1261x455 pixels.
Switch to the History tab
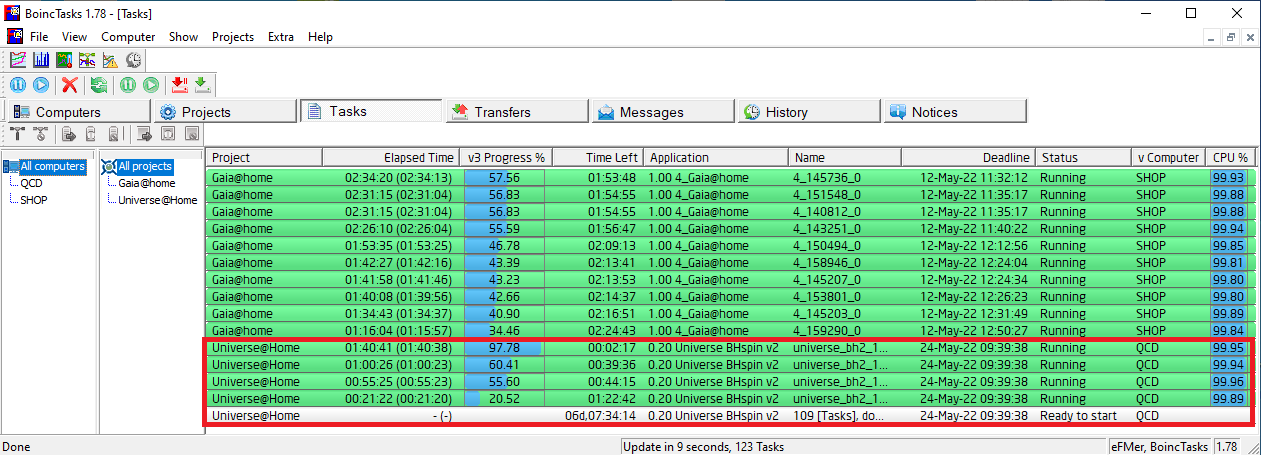tap(809, 112)
